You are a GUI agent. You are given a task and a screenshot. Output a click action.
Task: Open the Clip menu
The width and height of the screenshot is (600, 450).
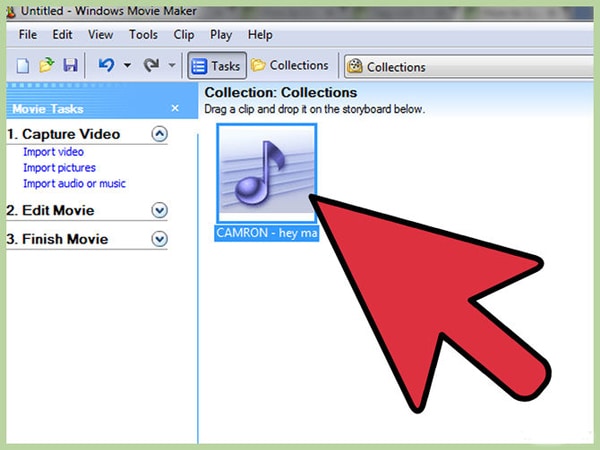[184, 35]
